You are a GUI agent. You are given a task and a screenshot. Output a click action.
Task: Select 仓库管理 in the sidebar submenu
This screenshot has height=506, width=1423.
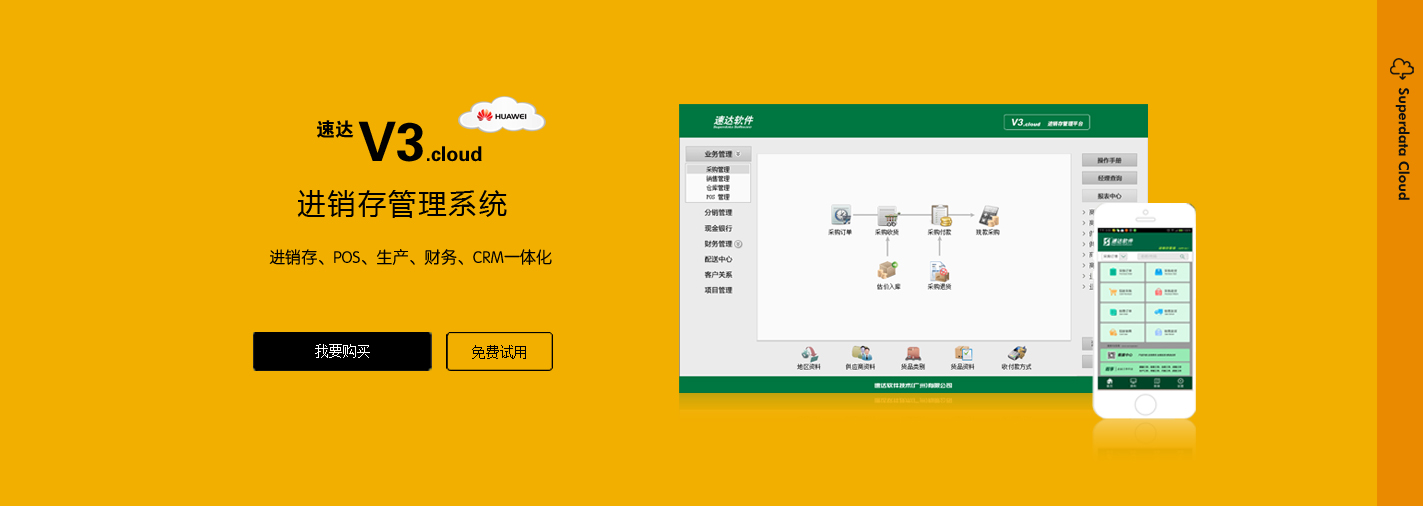click(x=718, y=188)
